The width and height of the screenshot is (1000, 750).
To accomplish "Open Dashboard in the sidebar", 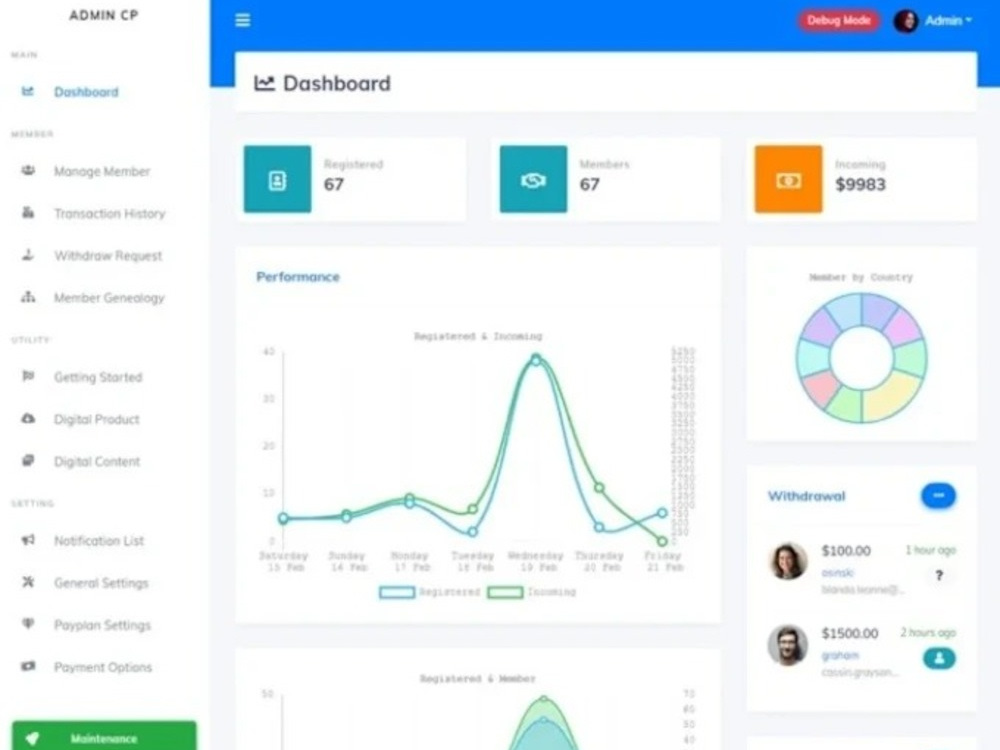I will (x=86, y=92).
